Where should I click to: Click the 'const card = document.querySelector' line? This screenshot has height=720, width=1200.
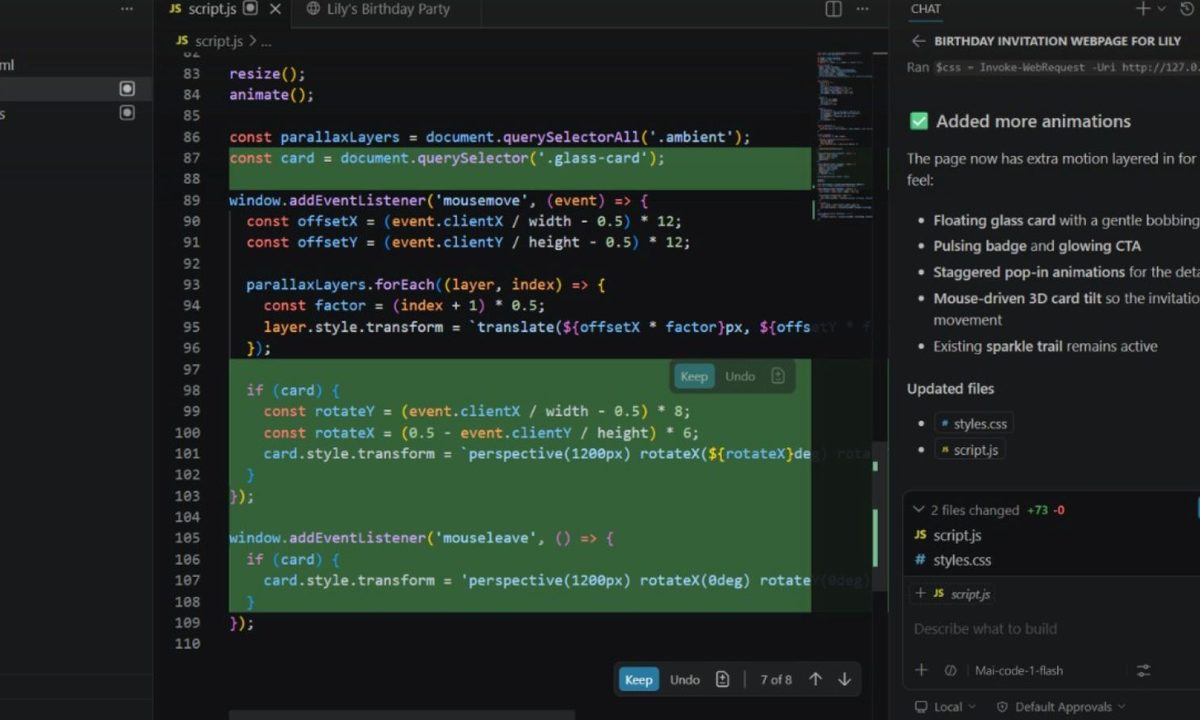tap(447, 158)
